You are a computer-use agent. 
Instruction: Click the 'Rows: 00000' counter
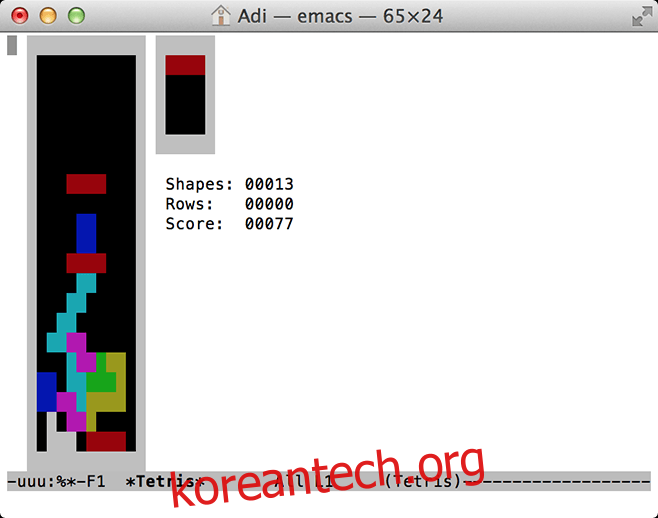tap(230, 204)
